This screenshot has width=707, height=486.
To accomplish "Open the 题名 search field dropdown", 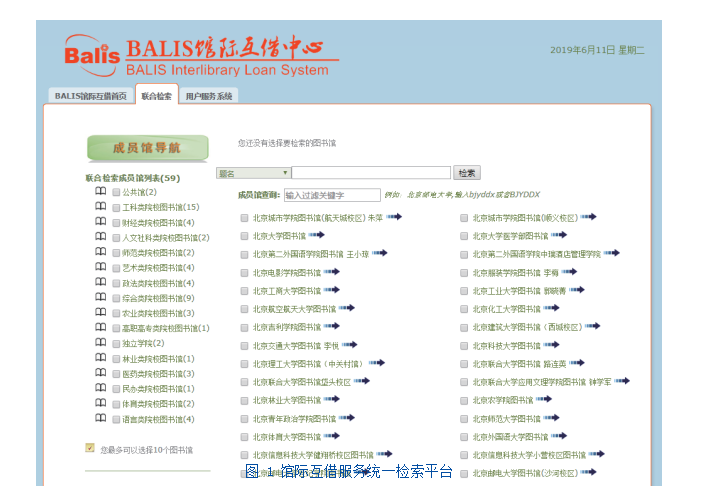I will 253,173.
